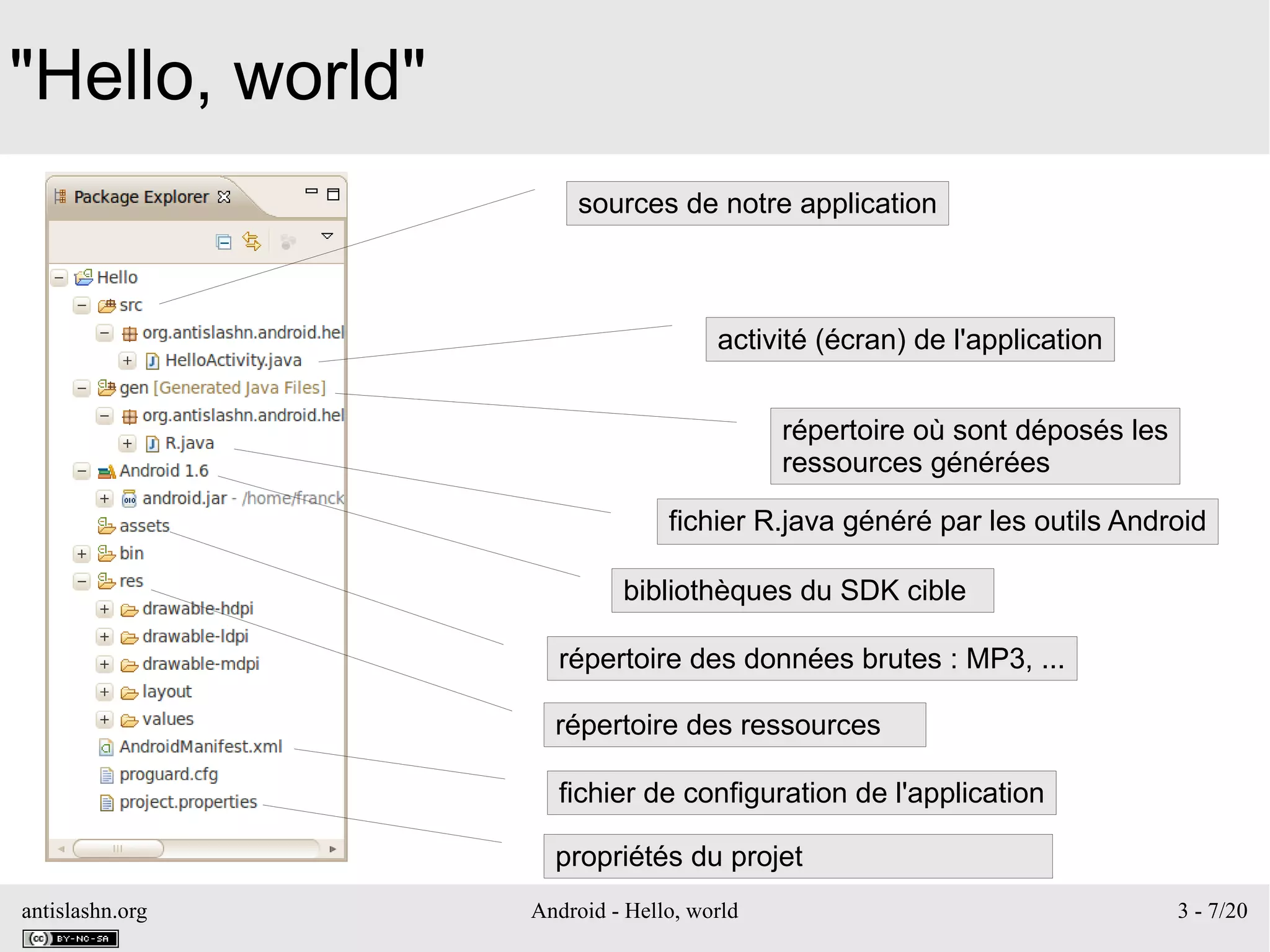Image resolution: width=1270 pixels, height=952 pixels.
Task: Toggle Link with Editor icon
Action: 252,241
